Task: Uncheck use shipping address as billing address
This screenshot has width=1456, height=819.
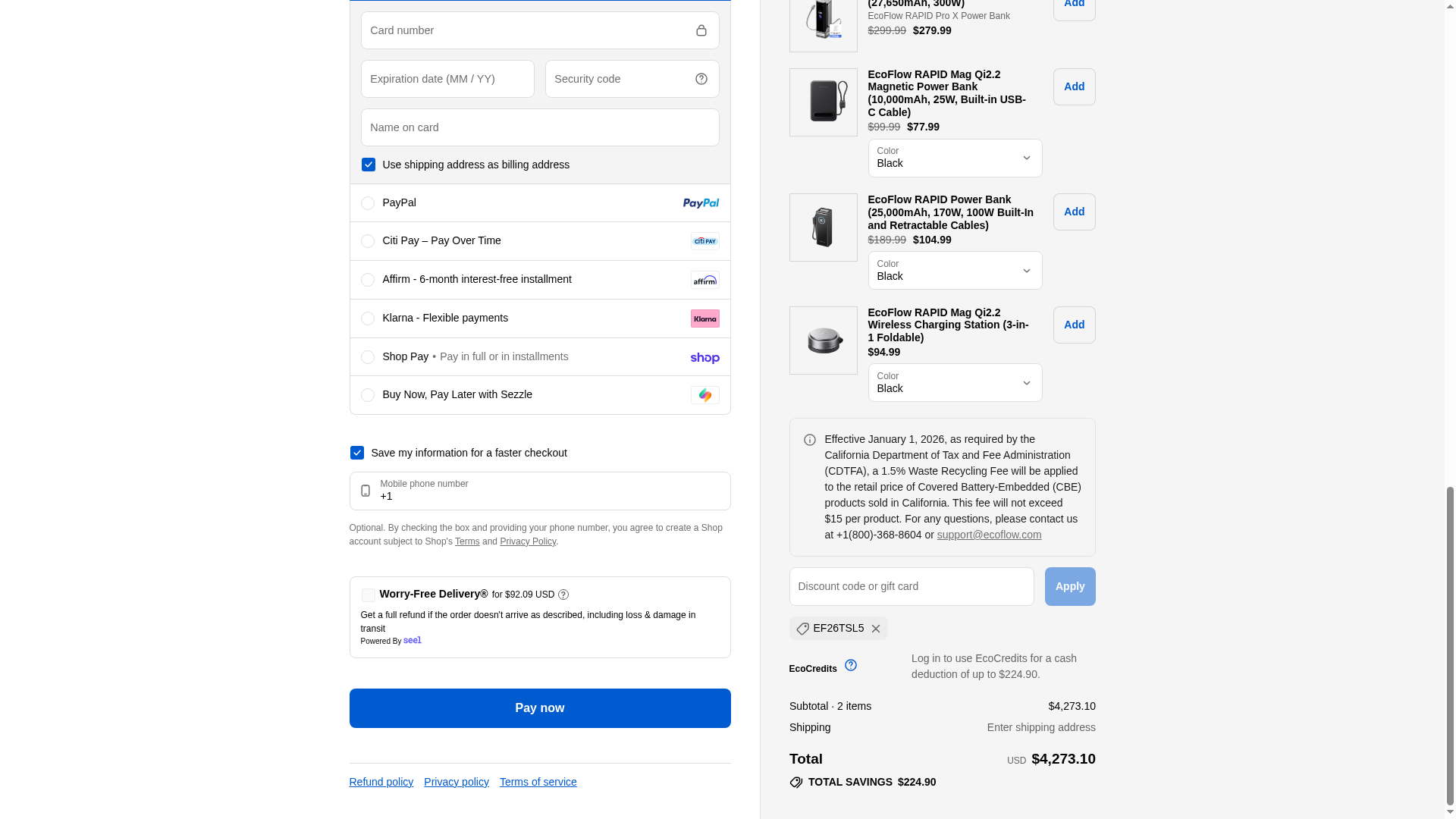Action: (x=369, y=165)
